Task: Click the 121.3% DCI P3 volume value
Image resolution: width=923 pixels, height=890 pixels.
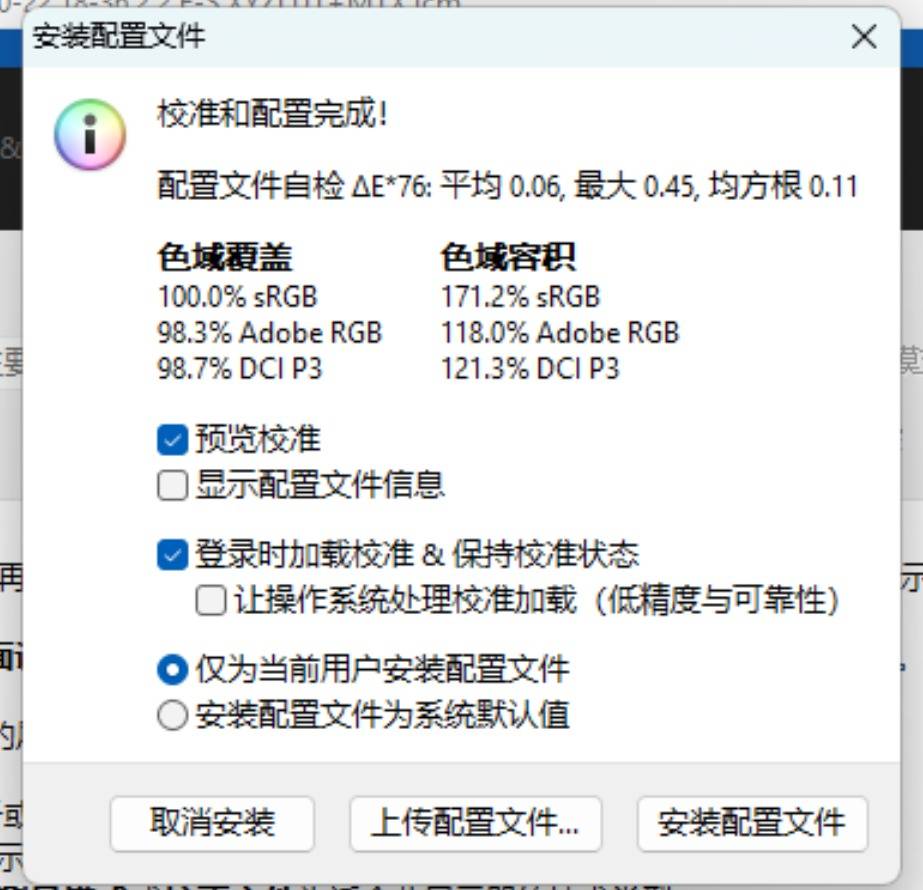Action: (x=530, y=369)
